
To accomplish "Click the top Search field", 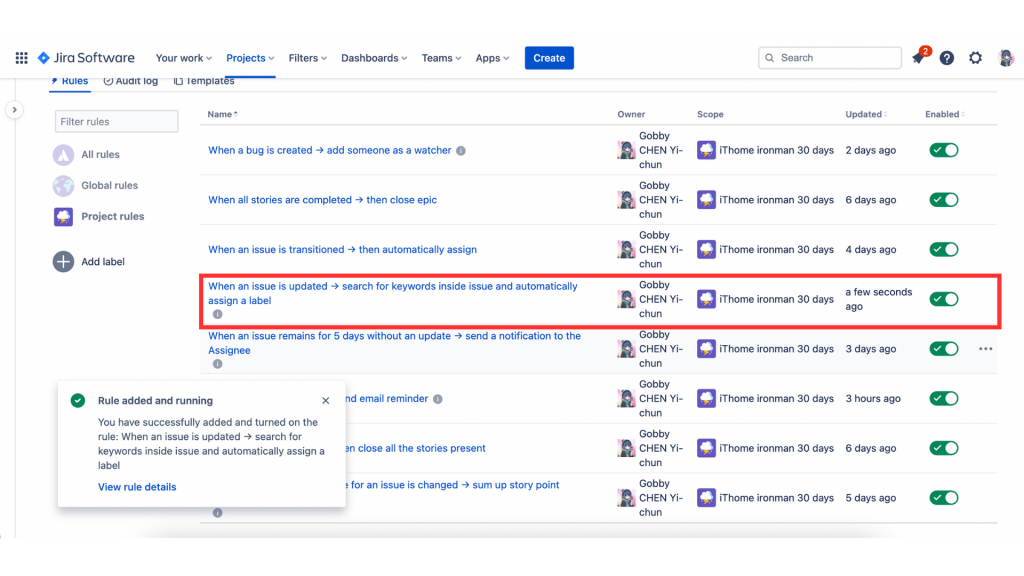I will pyautogui.click(x=830, y=58).
